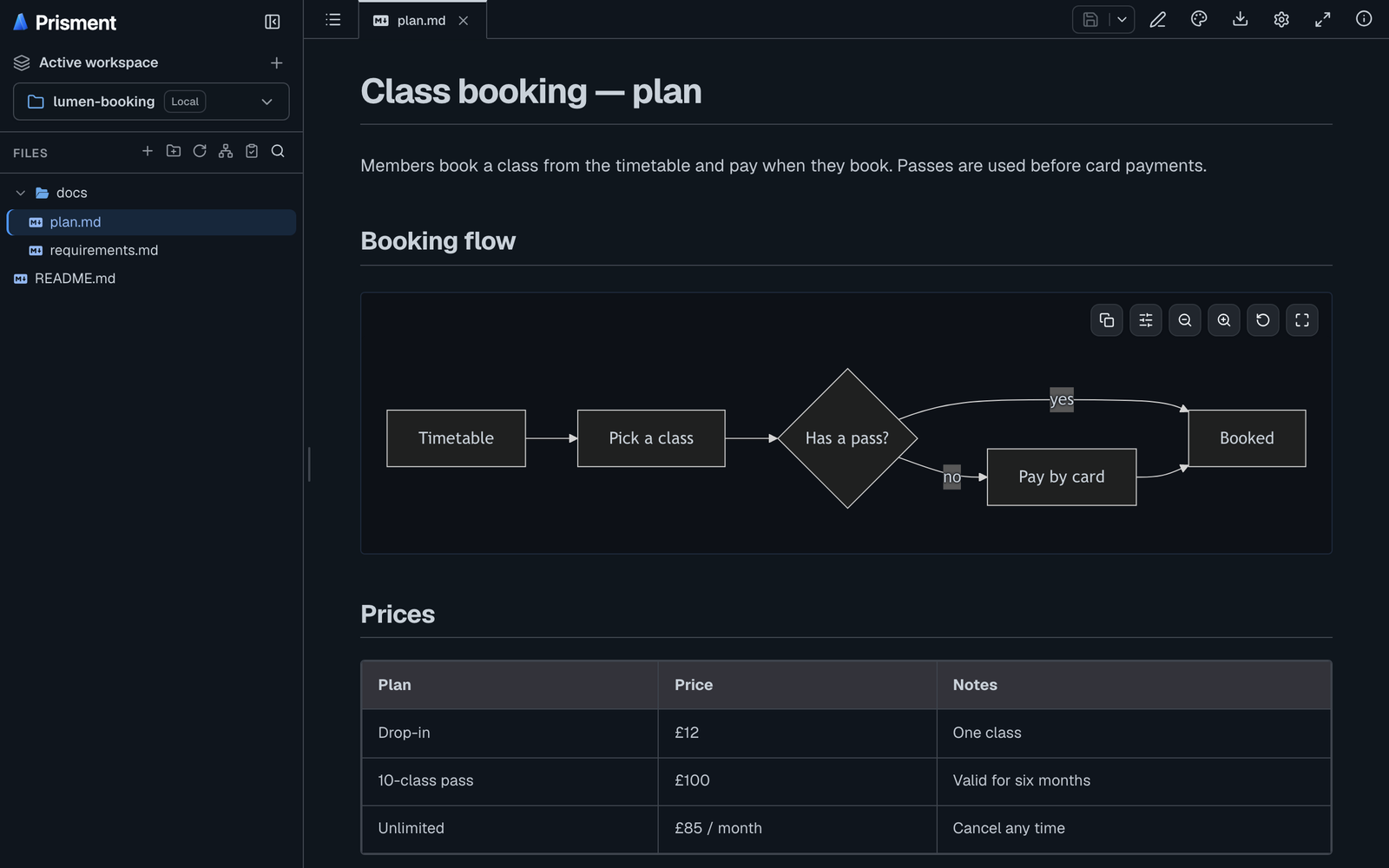Close the plan.md tab
This screenshot has height=868, width=1389.
coord(464,20)
